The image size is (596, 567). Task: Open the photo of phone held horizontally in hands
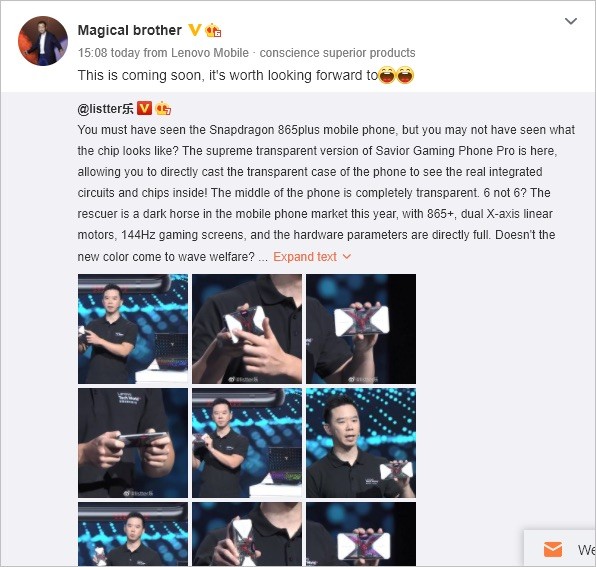tap(133, 443)
